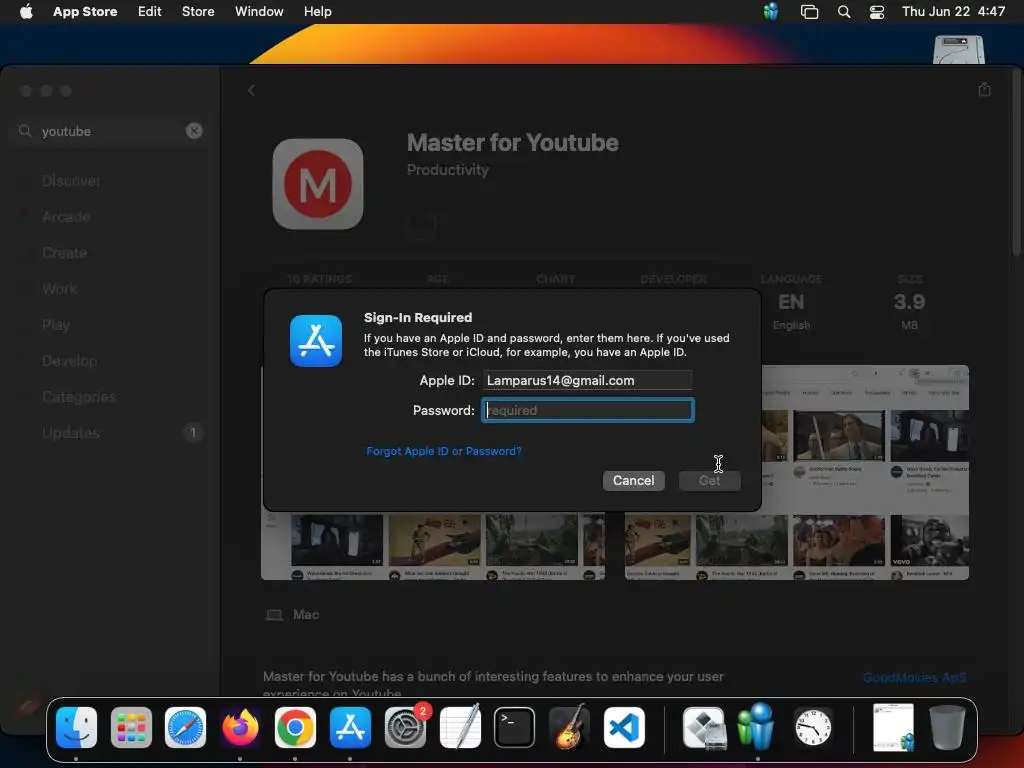
Task: Select Play in the sidebar
Action: coord(56,325)
